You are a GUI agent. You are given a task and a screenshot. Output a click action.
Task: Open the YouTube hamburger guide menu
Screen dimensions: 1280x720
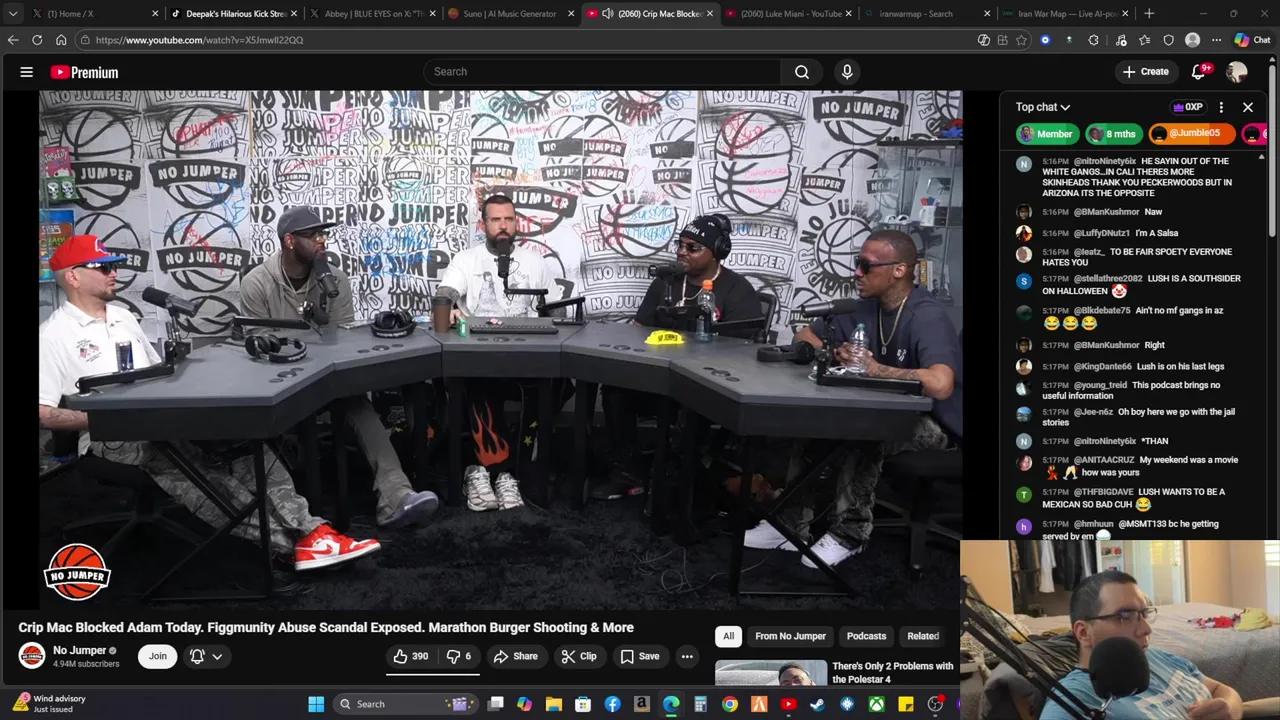click(27, 72)
